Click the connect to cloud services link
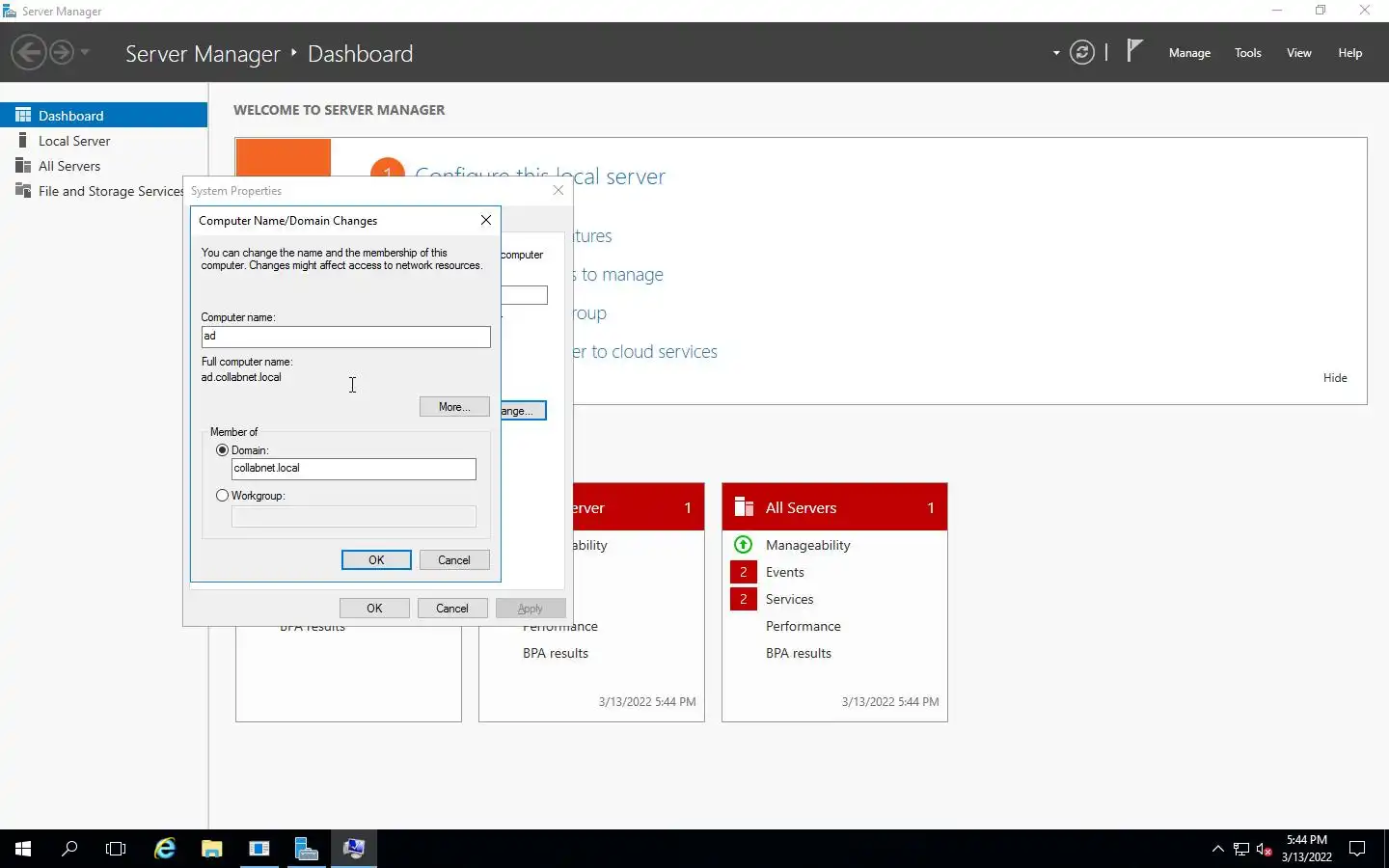This screenshot has width=1389, height=868. [645, 352]
